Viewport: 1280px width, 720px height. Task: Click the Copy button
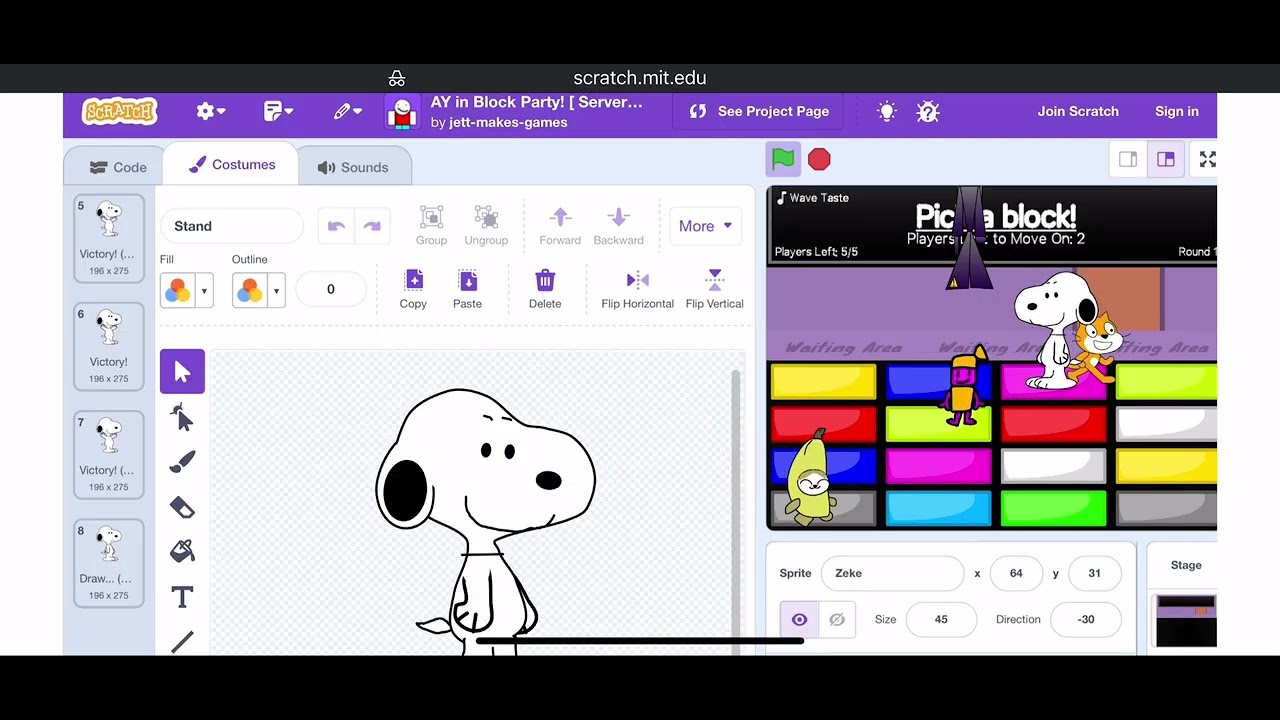click(413, 289)
